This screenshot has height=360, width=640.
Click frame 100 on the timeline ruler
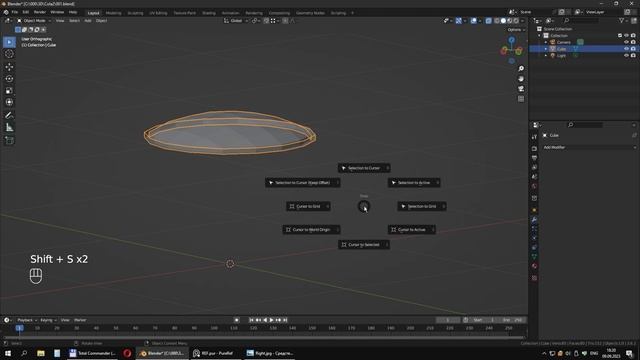tap(214, 328)
